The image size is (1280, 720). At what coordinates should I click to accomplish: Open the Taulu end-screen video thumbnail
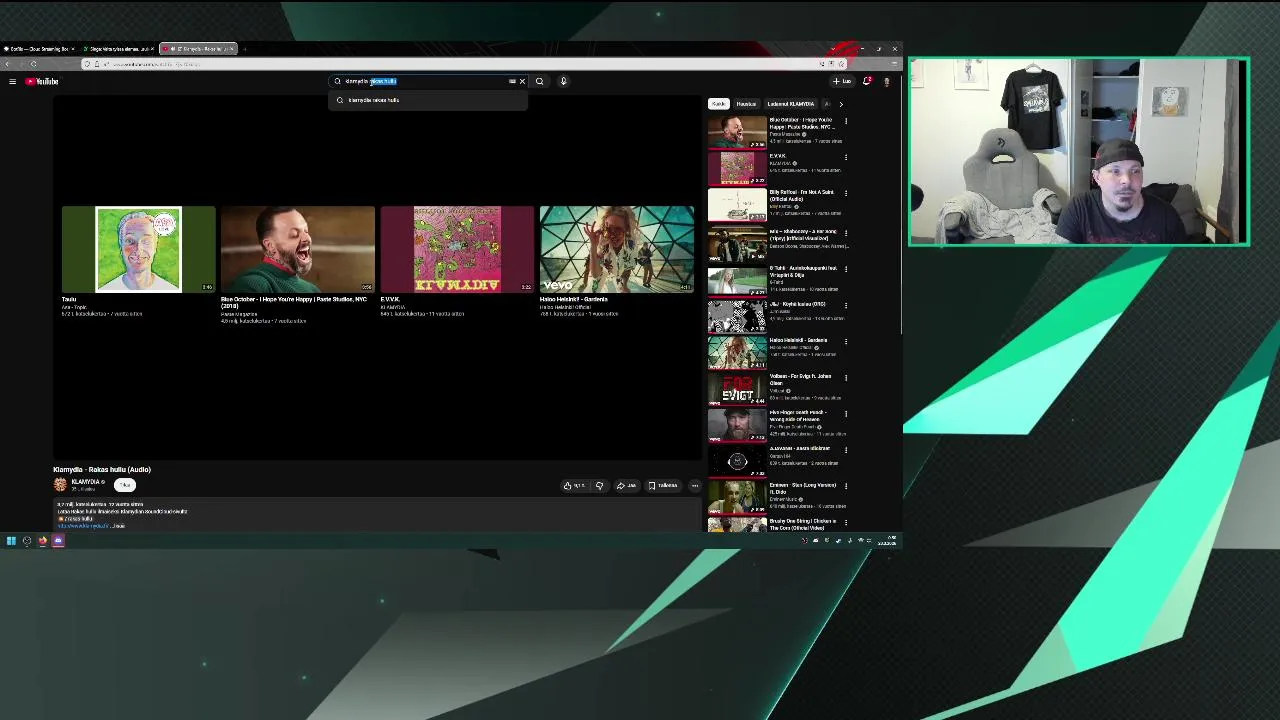tap(138, 249)
